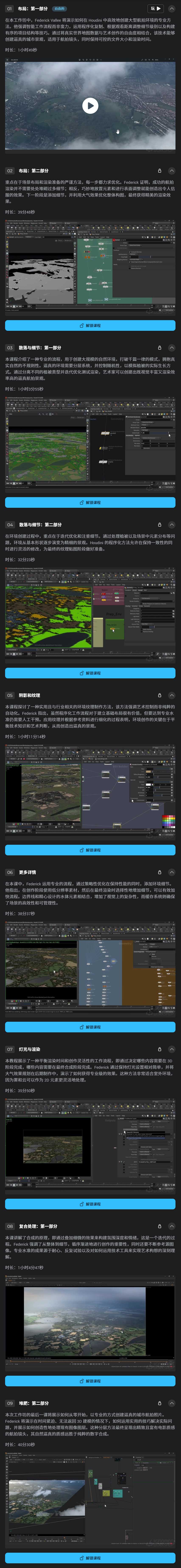Click lesson title 更多详情
The height and width of the screenshot is (1568, 181).
click(27, 872)
